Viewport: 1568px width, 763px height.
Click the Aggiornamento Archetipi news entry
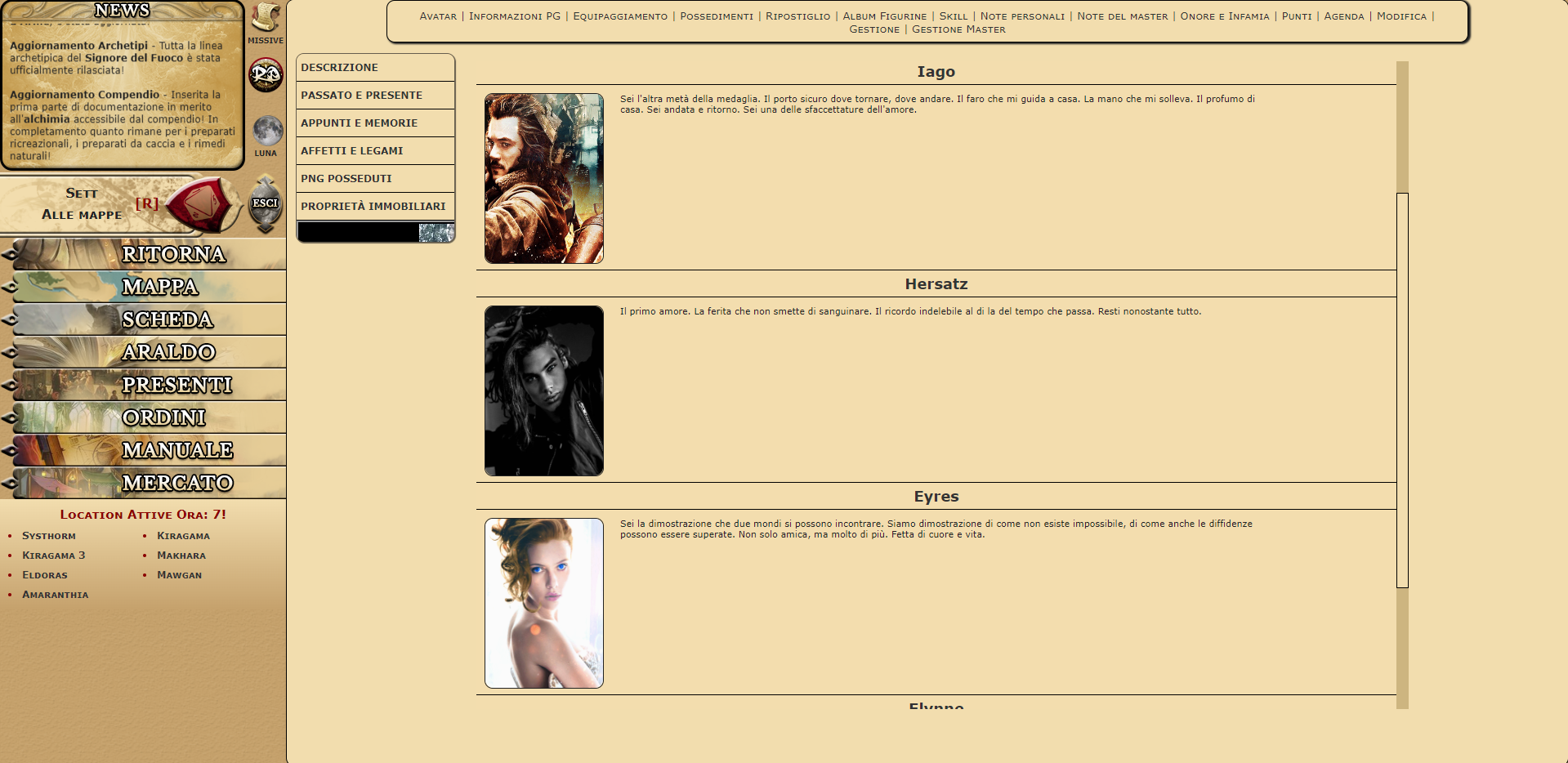click(x=116, y=58)
